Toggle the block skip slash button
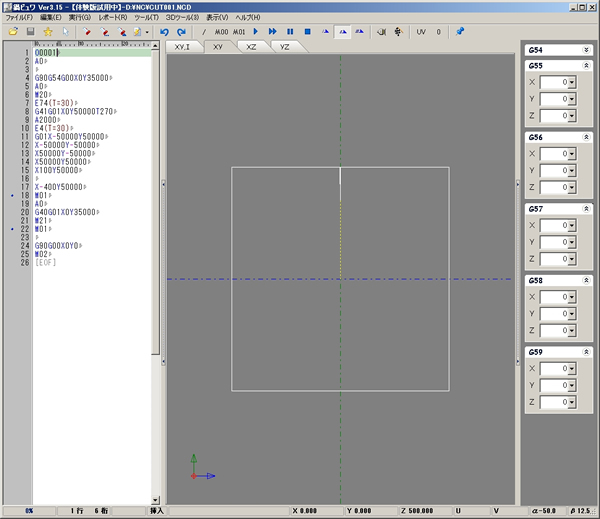The image size is (600, 519). (204, 32)
